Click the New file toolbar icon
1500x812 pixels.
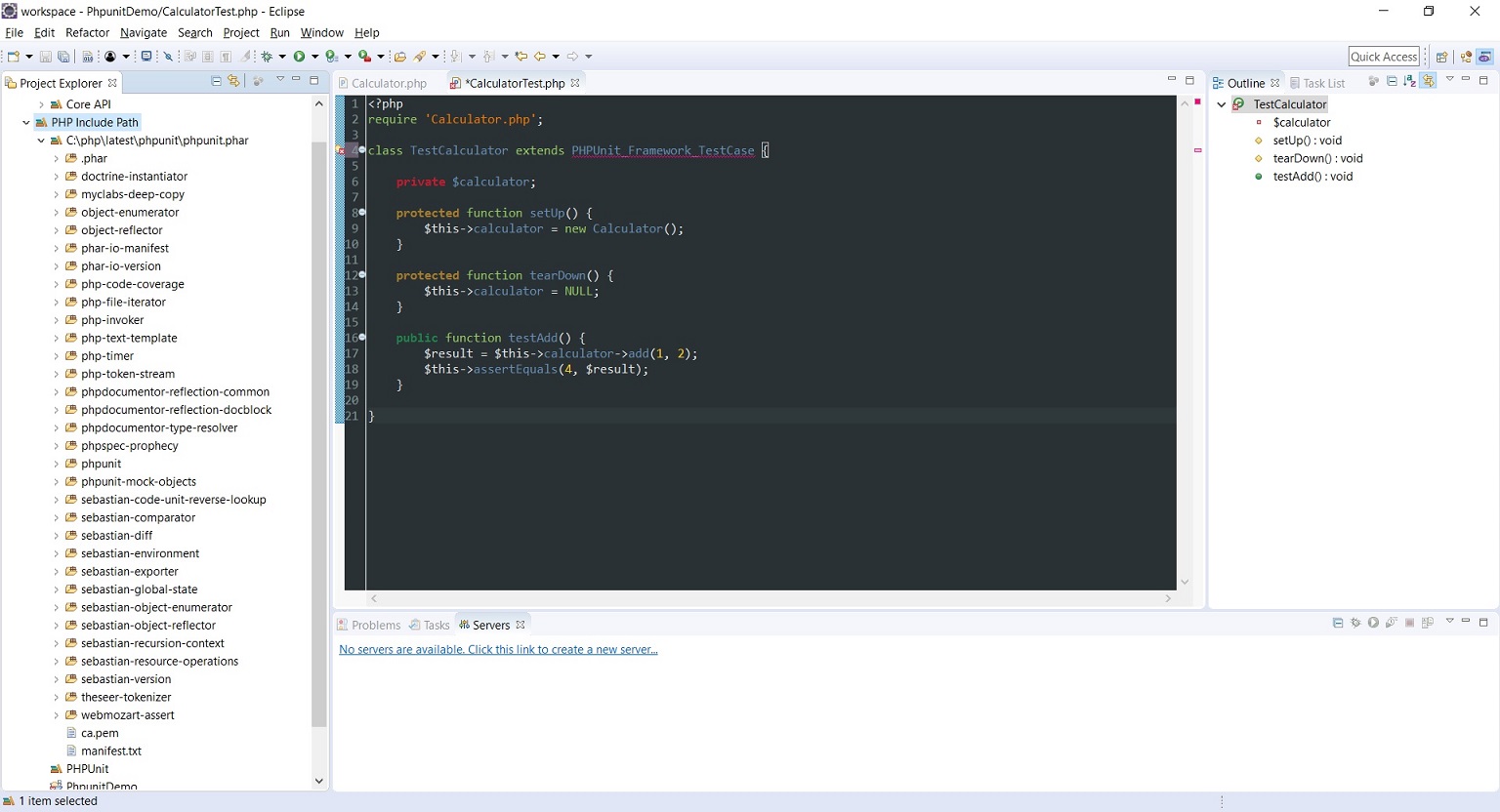point(14,57)
